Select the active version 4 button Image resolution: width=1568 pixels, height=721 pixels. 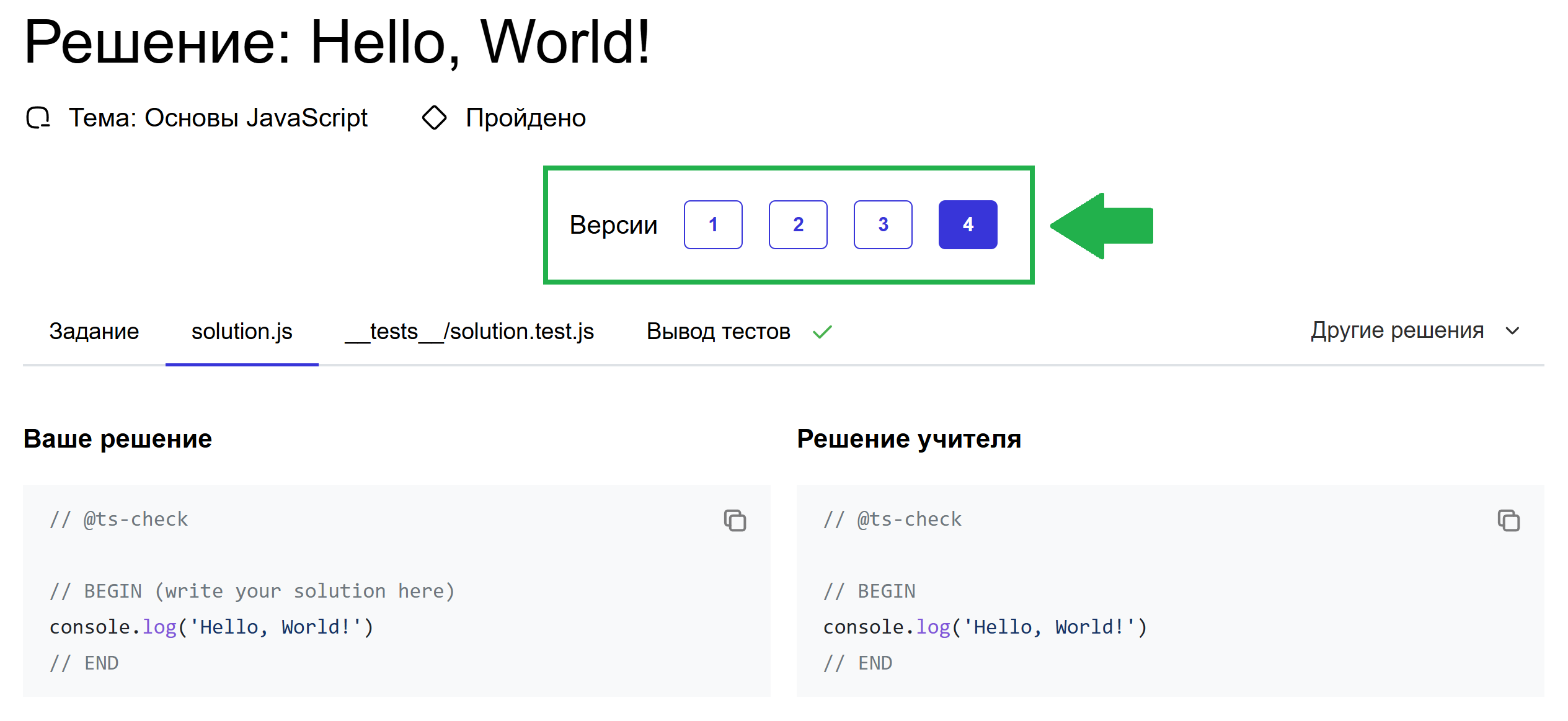967,224
